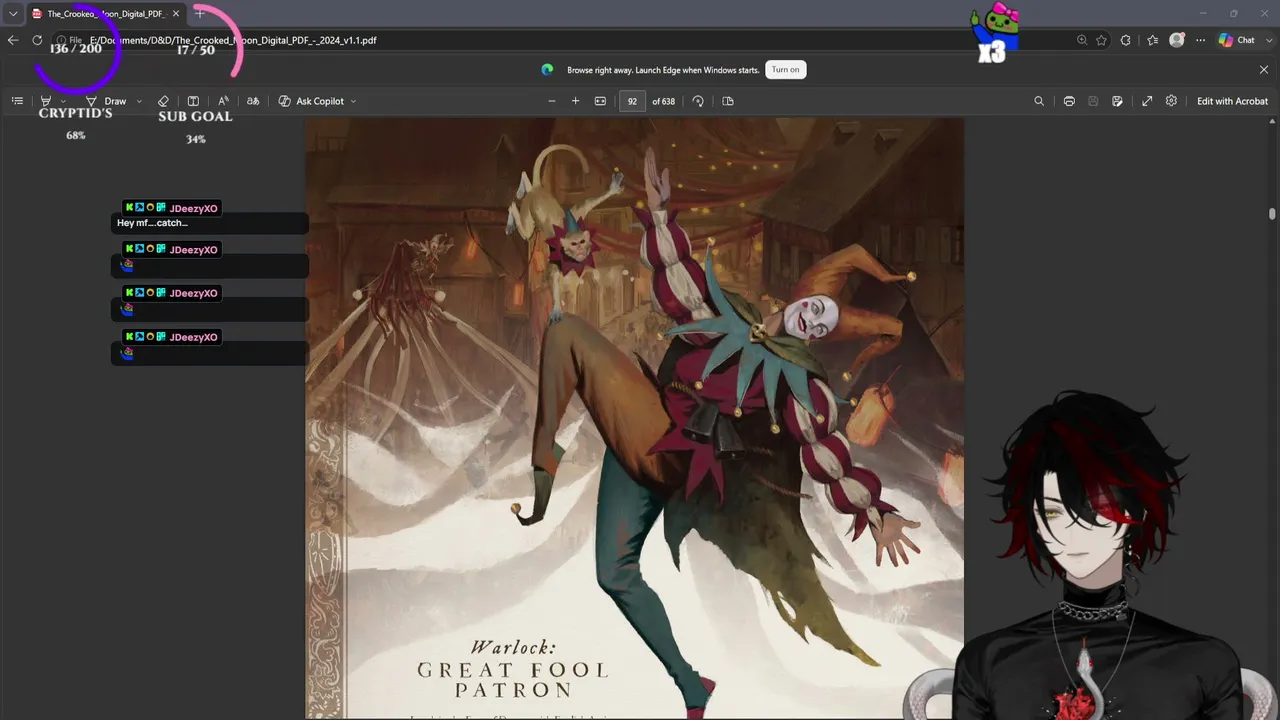The width and height of the screenshot is (1280, 720).
Task: Click the address bar file path
Action: (233, 40)
